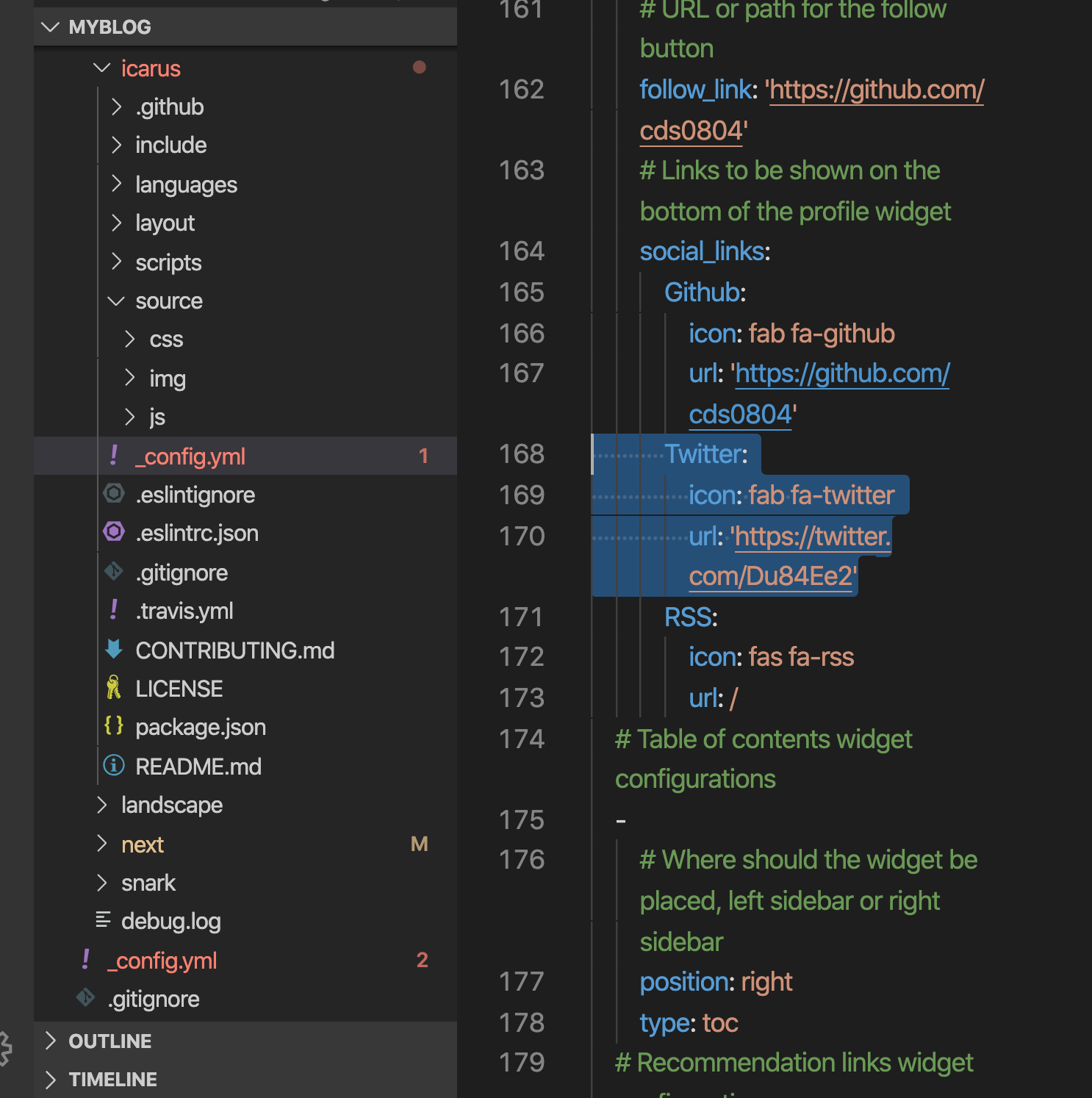1092x1098 pixels.
Task: Click the debug.log lines icon
Action: [103, 919]
